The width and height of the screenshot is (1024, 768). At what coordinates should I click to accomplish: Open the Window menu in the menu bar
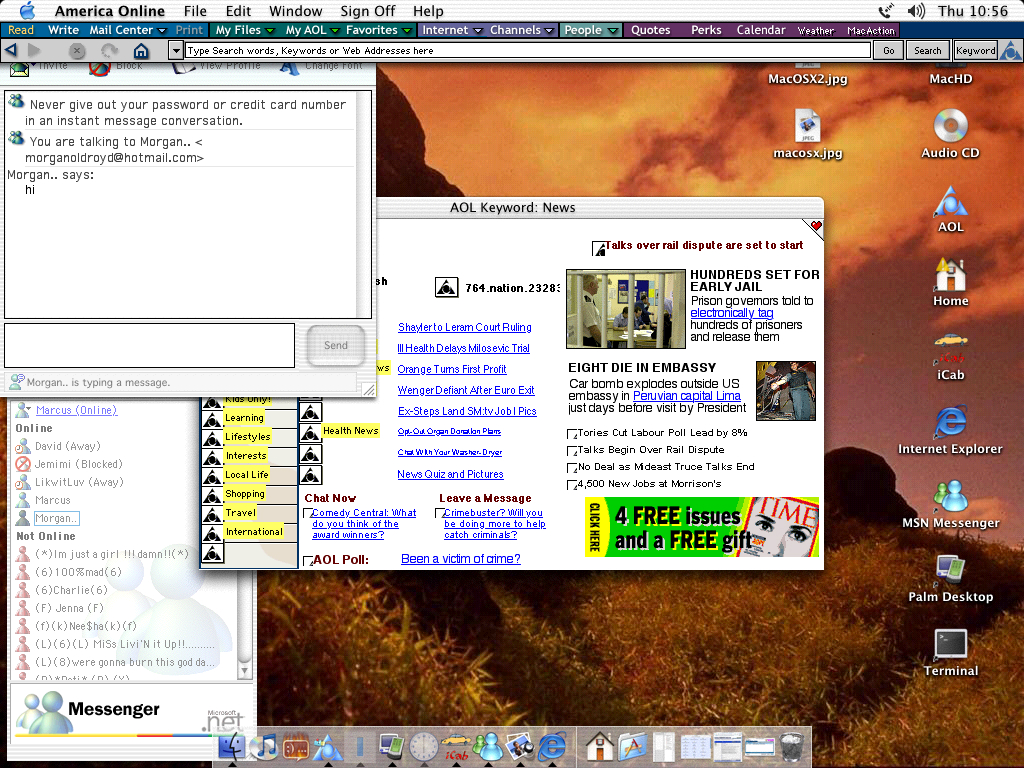click(x=295, y=11)
